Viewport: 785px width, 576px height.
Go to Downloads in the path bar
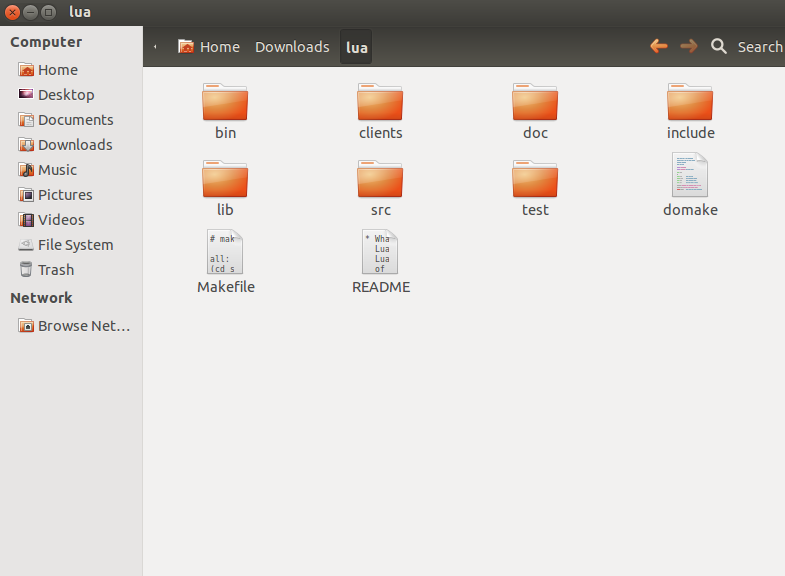point(292,47)
